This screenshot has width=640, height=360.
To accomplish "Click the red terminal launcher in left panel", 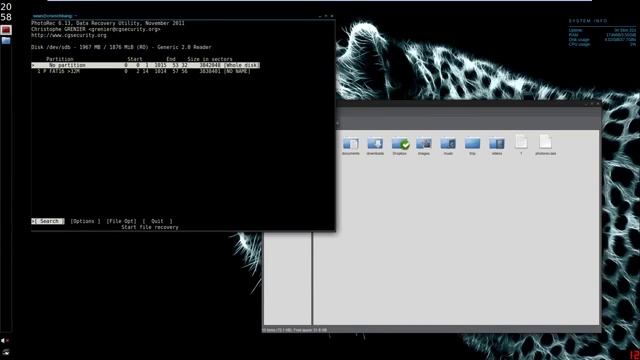I will pos(6,30).
